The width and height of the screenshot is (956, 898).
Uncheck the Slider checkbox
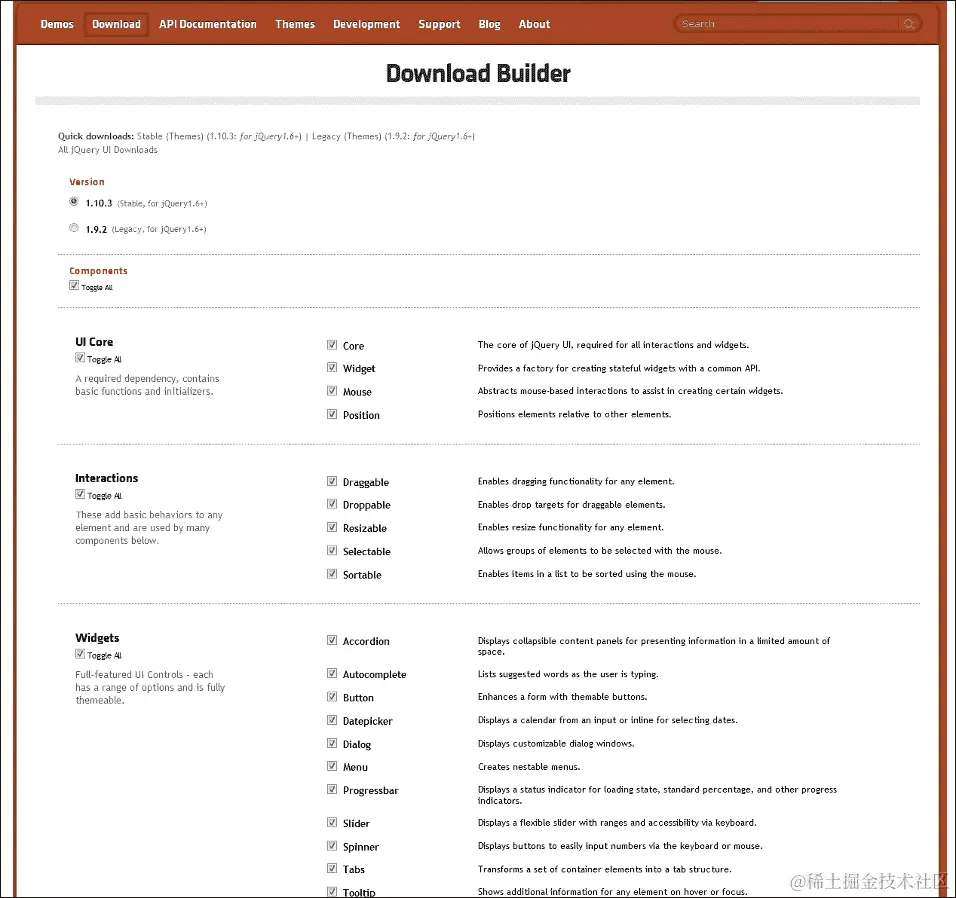332,822
